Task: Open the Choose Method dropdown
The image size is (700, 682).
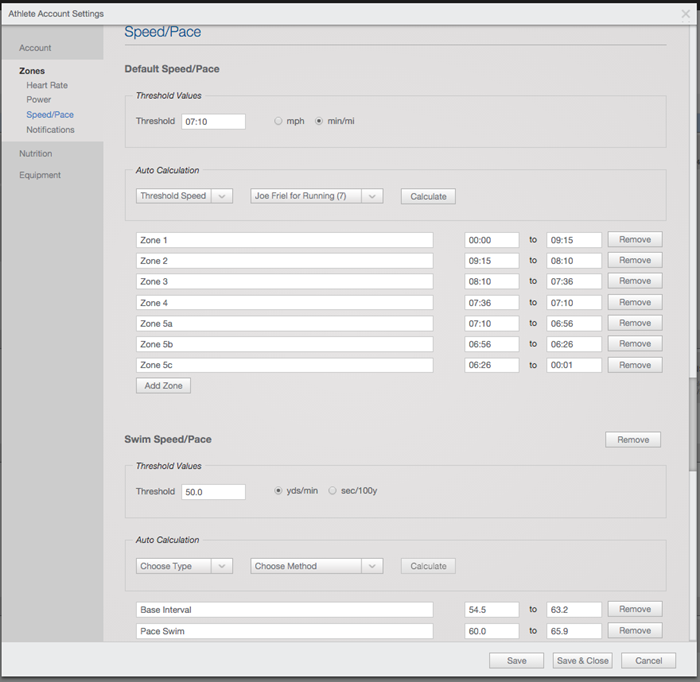Action: (x=316, y=566)
